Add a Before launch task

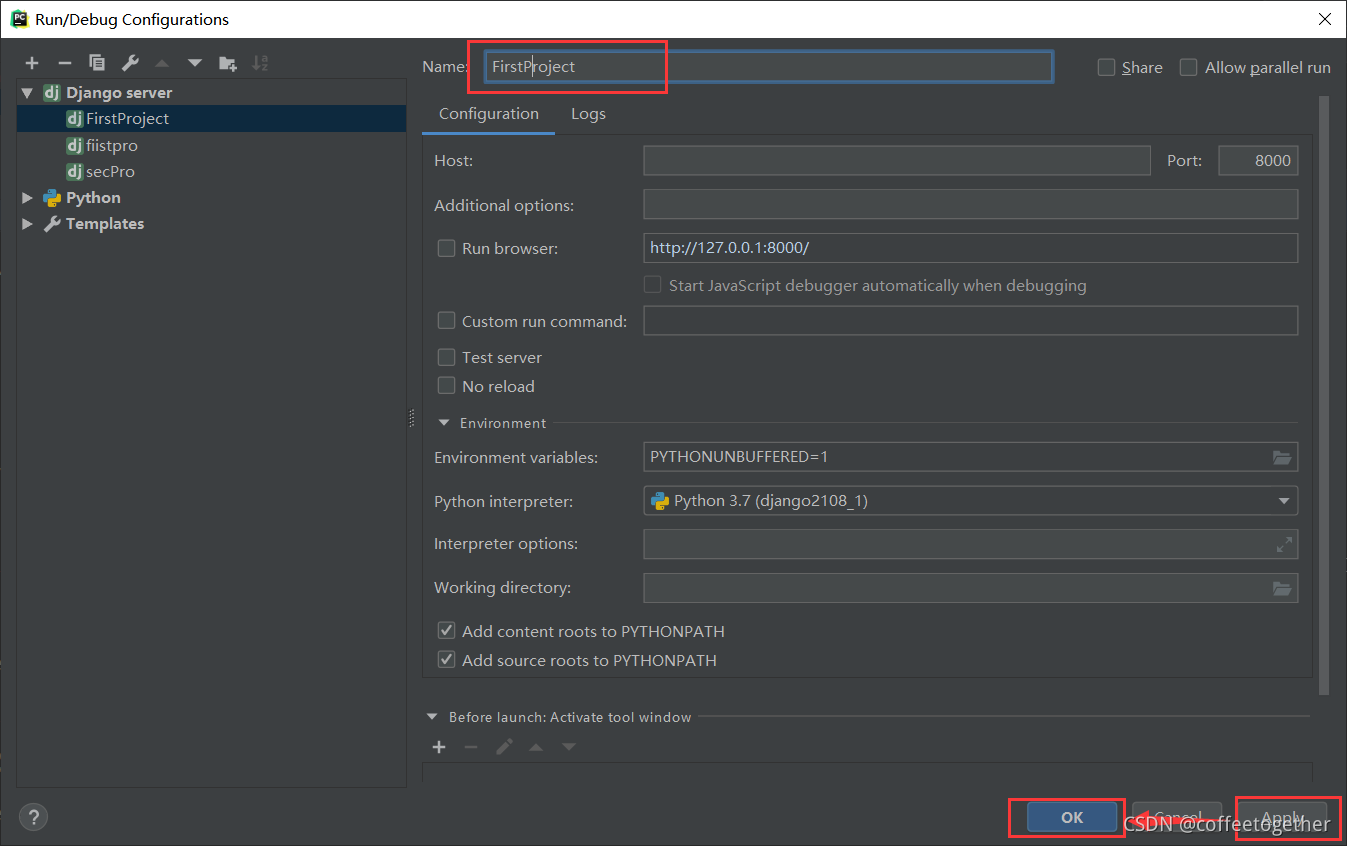click(439, 747)
